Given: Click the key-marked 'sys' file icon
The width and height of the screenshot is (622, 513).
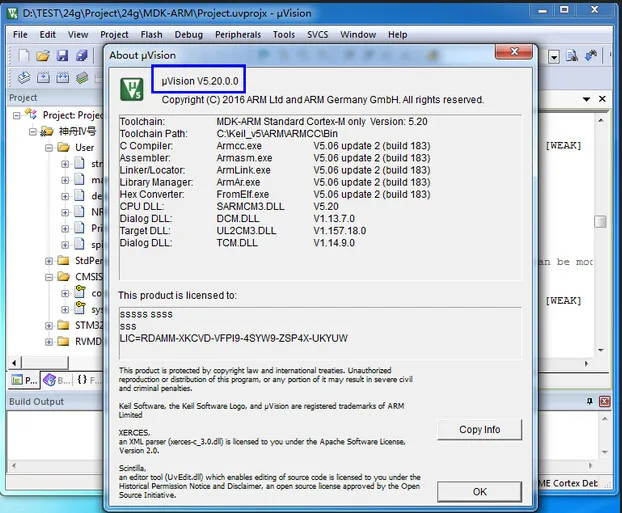Looking at the screenshot, I should [x=80, y=308].
